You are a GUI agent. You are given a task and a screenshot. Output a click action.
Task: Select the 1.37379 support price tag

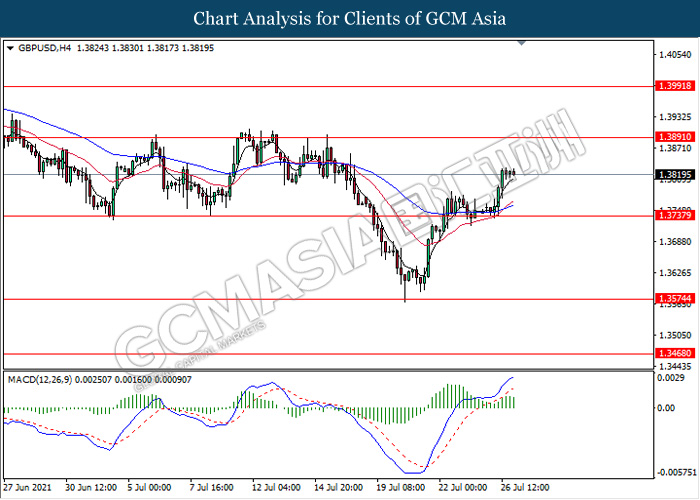(671, 215)
